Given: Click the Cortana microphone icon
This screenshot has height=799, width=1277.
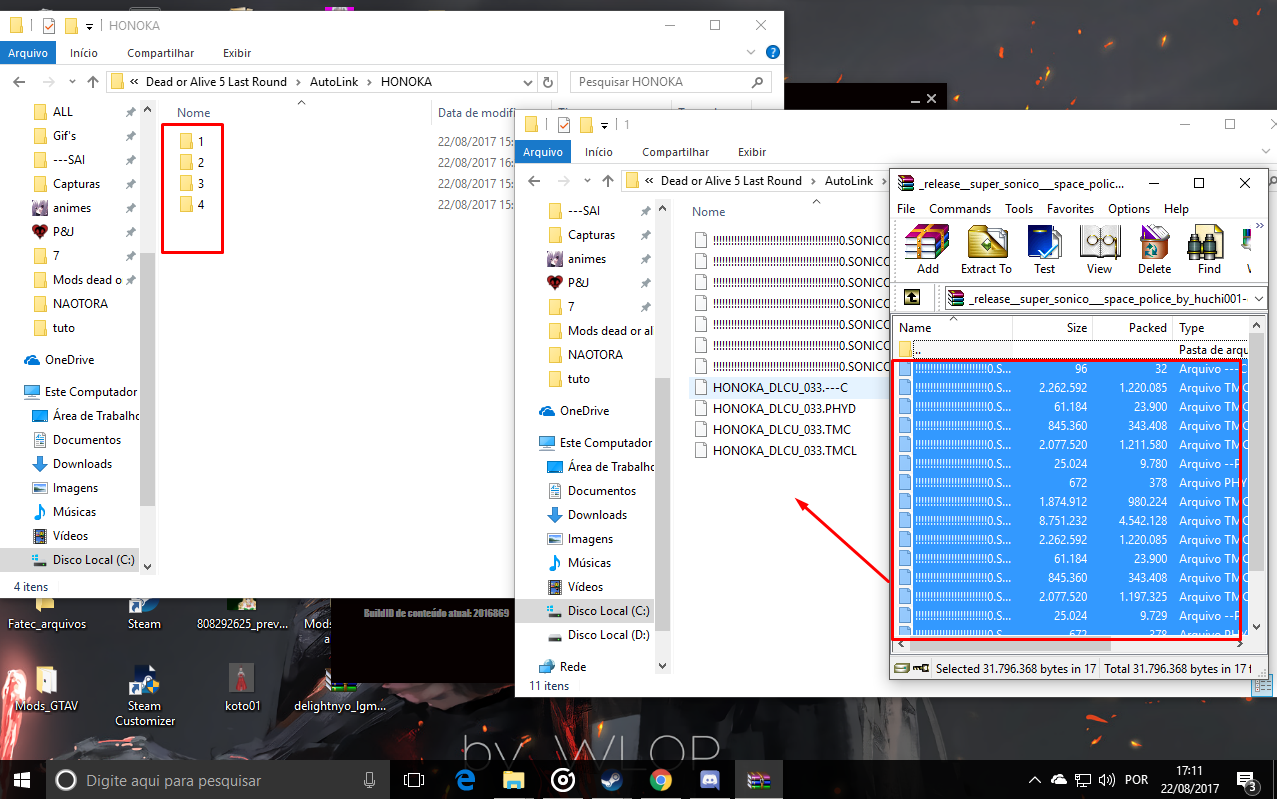Looking at the screenshot, I should point(370,780).
